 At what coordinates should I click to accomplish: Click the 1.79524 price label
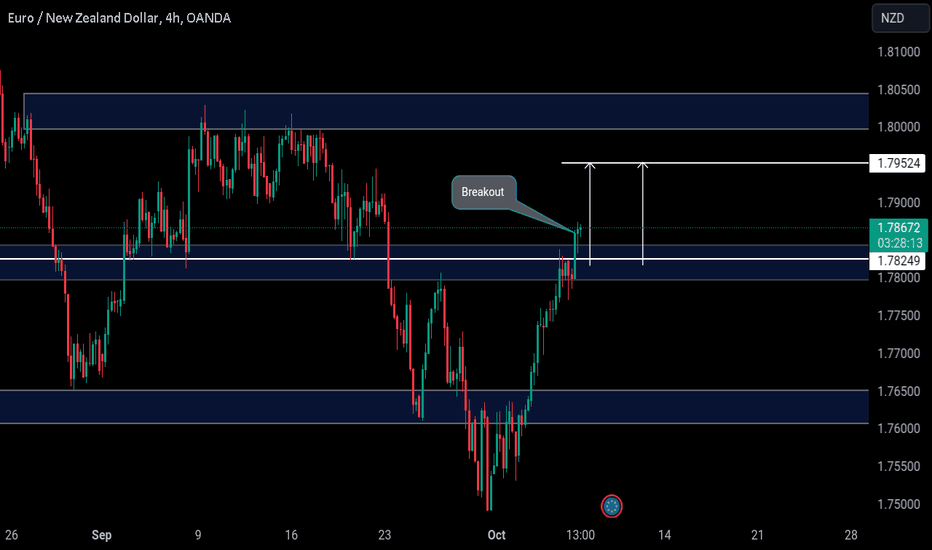click(x=898, y=163)
